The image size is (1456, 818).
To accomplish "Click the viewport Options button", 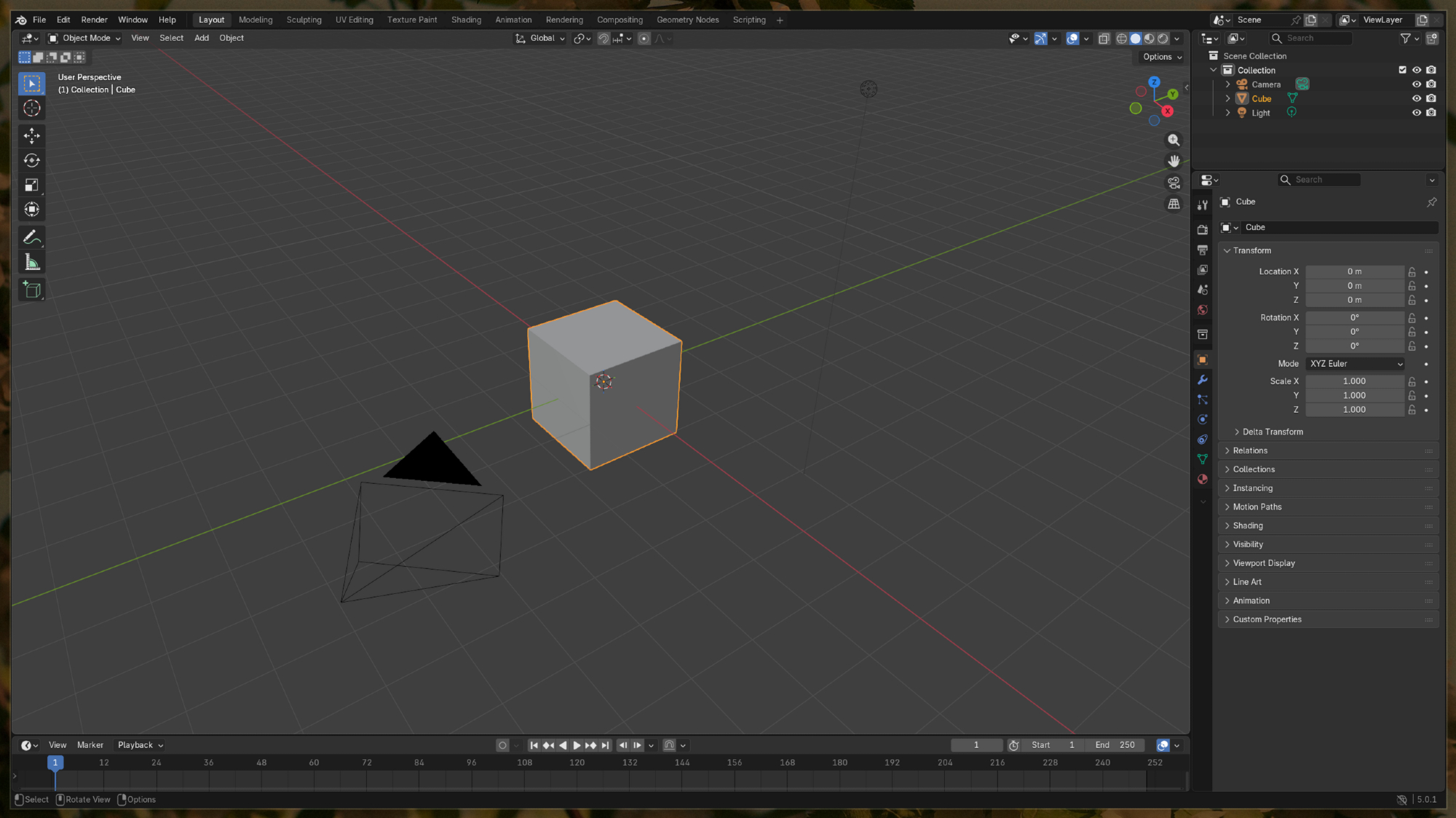I will (1161, 57).
